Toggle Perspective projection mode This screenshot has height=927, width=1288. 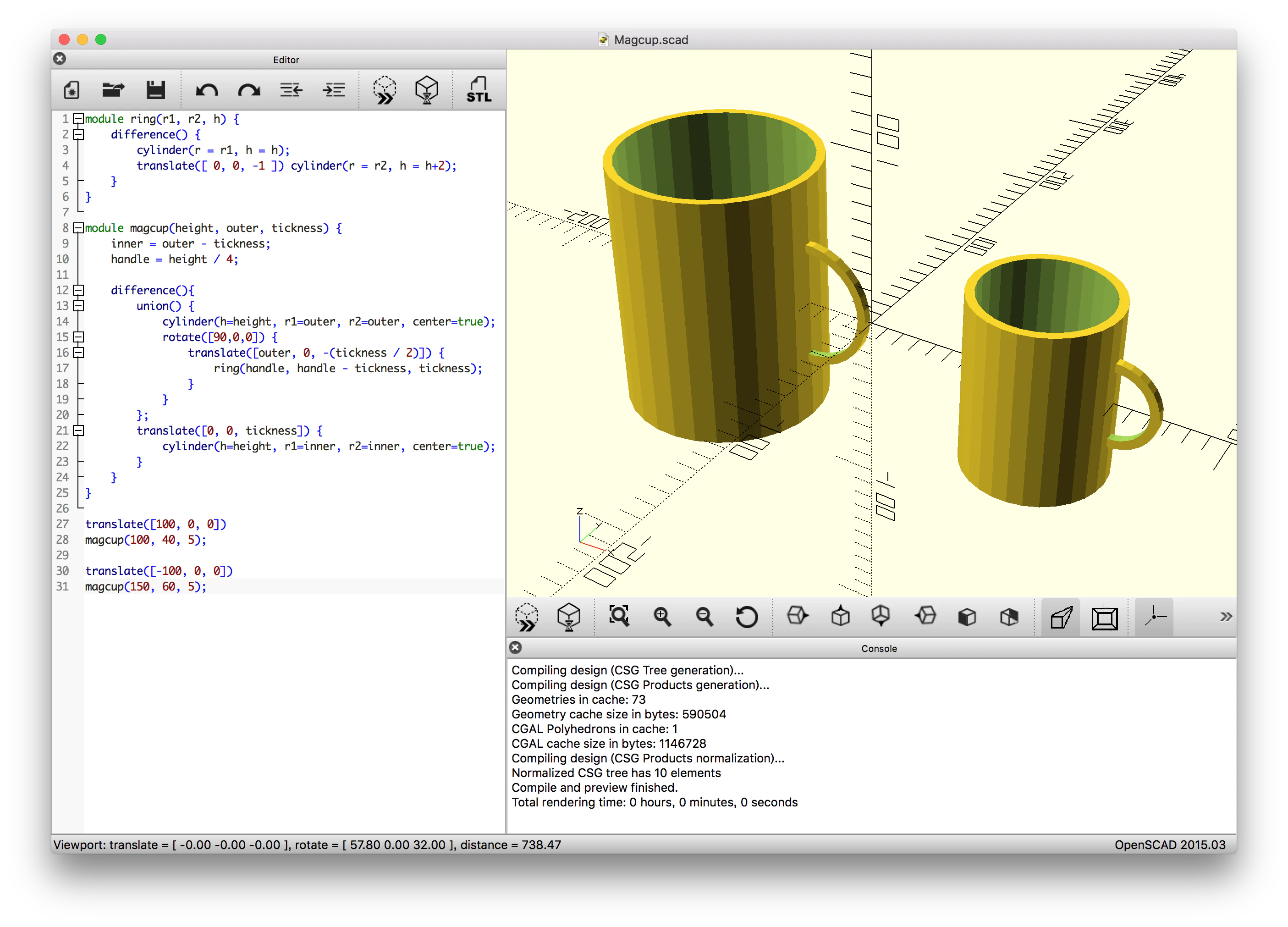click(1061, 618)
